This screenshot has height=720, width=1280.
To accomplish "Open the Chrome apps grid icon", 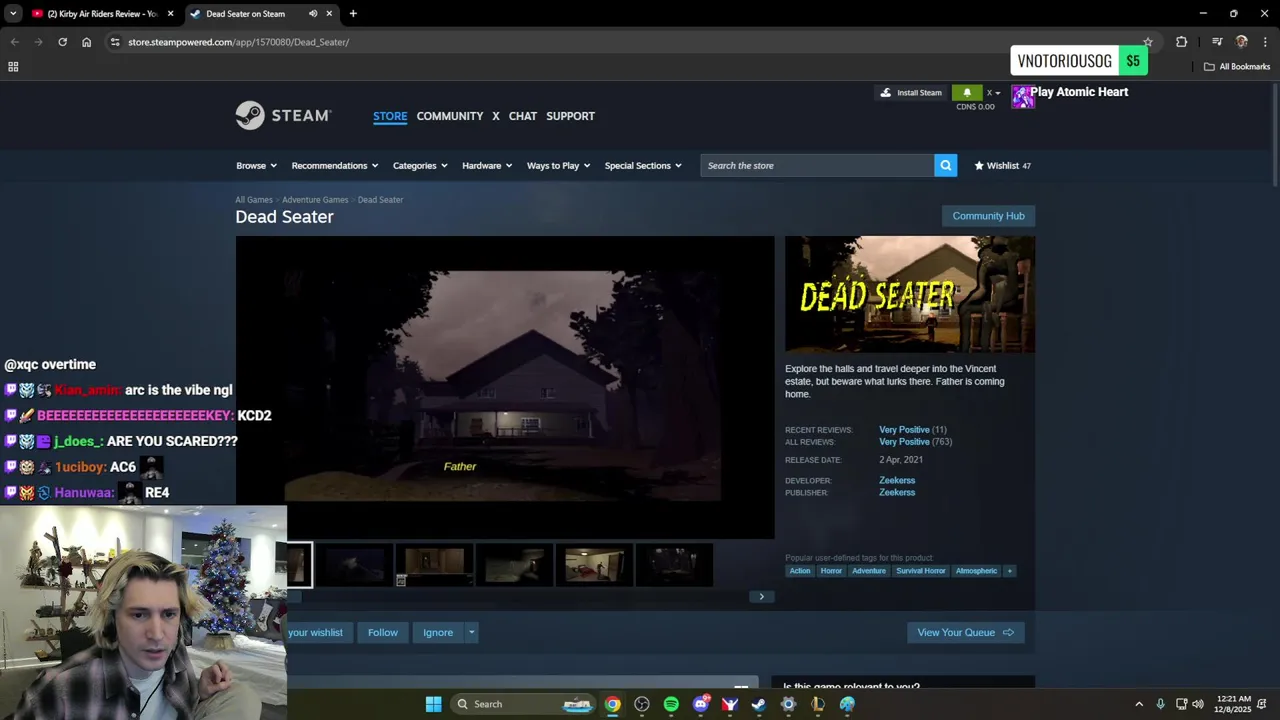I will pos(13,67).
